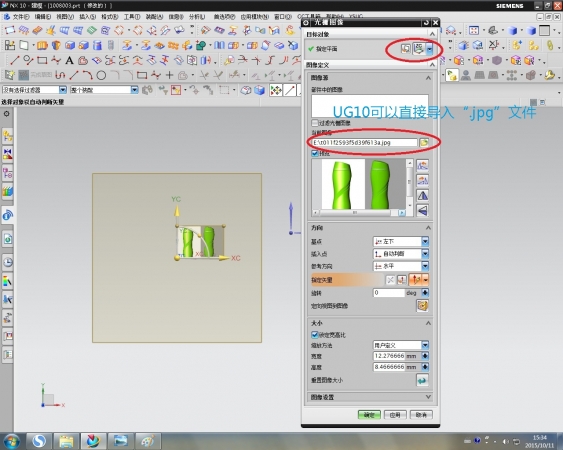Screen dimensions: 563x450
Task: Click the plane dialog icon in target row
Action: 405,48
